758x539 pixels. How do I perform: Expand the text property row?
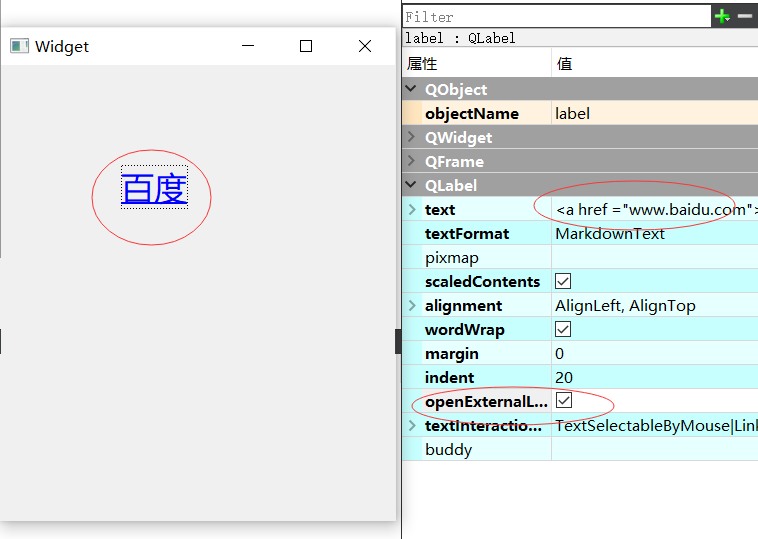click(x=412, y=209)
